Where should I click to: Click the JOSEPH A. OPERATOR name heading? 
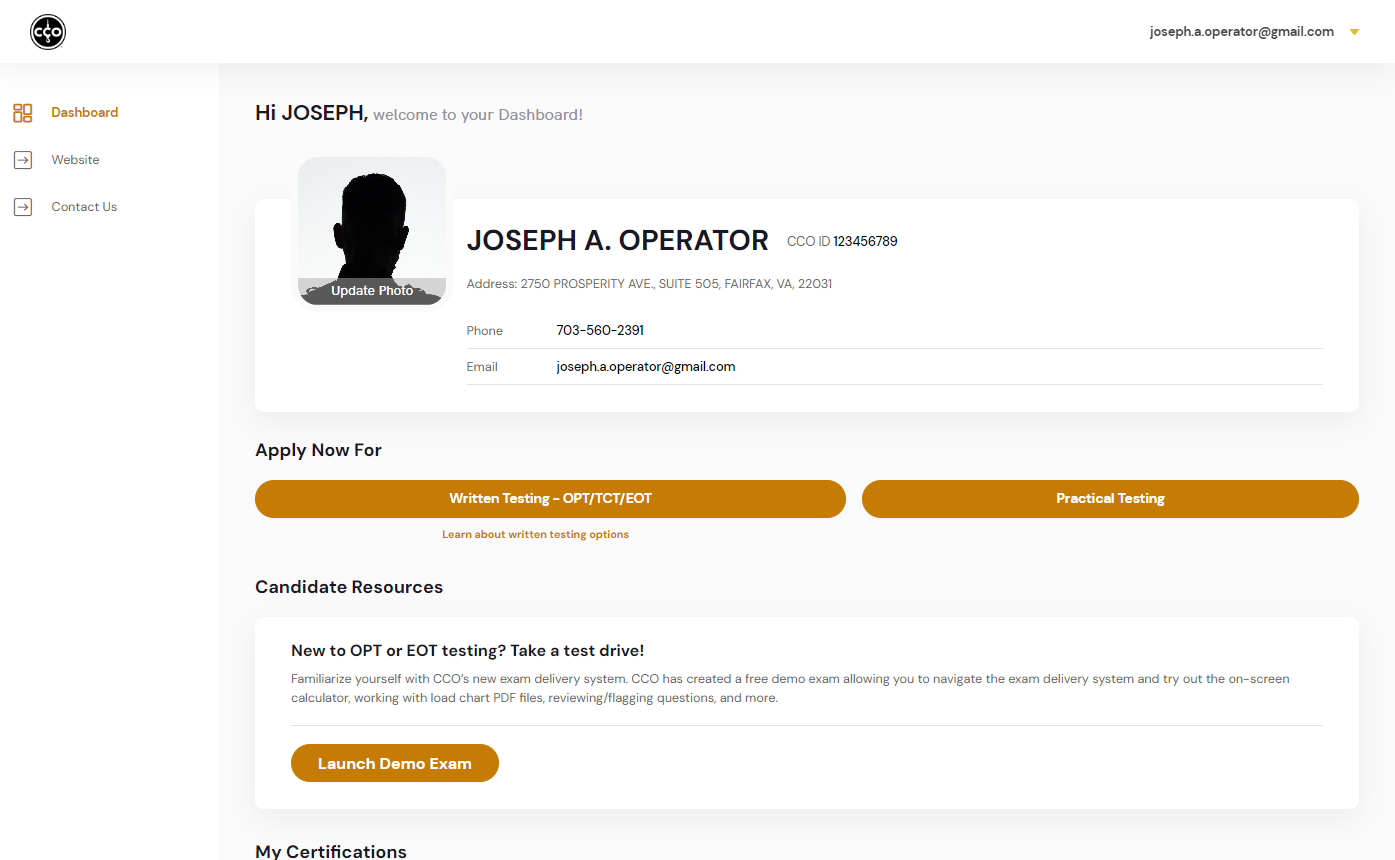tap(617, 241)
